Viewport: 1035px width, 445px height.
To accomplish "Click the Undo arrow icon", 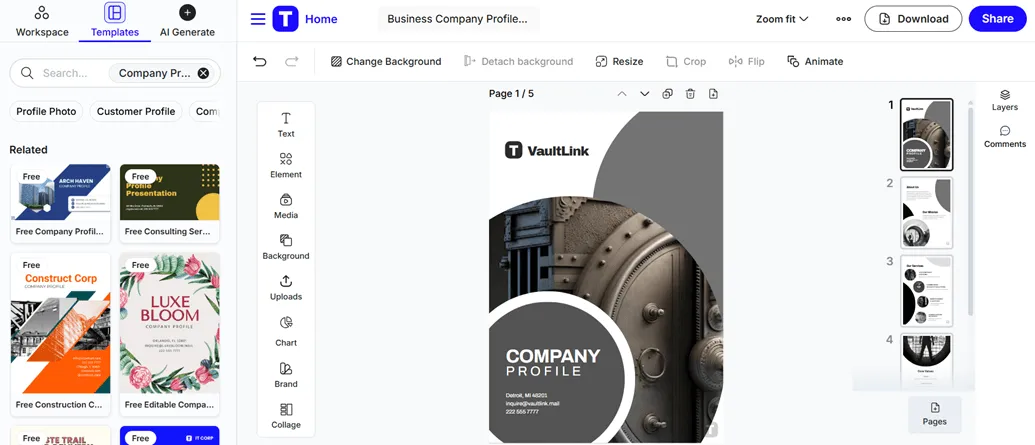I will tap(259, 61).
